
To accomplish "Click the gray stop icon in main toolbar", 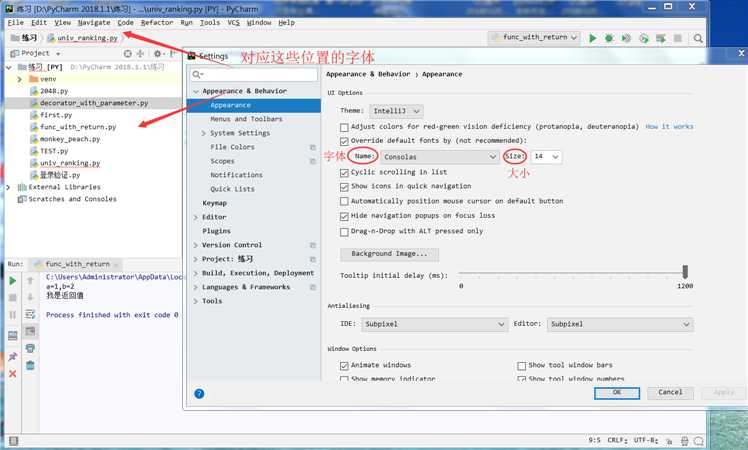I will pos(677,38).
